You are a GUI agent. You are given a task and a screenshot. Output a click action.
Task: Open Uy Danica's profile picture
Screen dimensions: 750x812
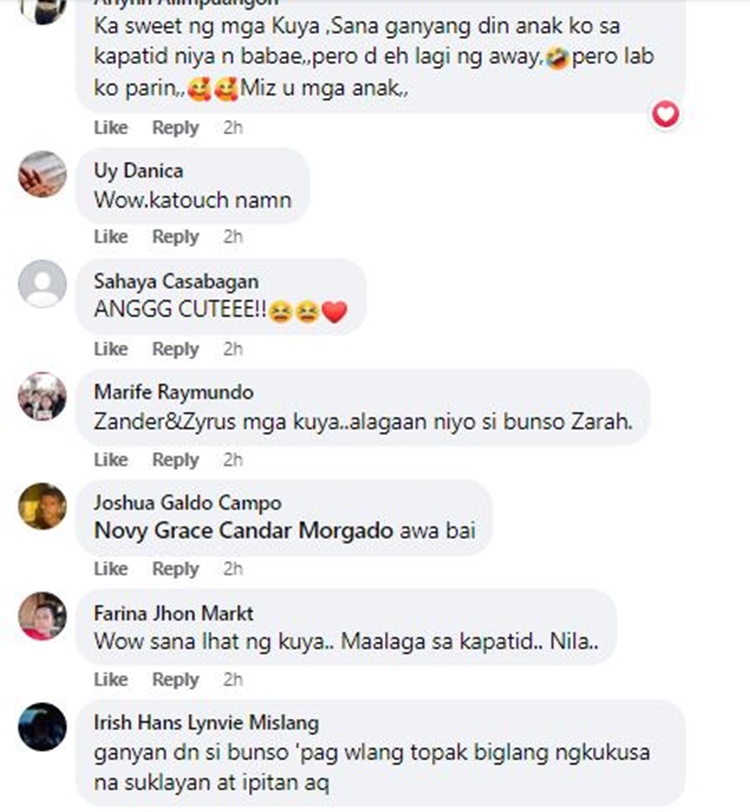pyautogui.click(x=42, y=174)
